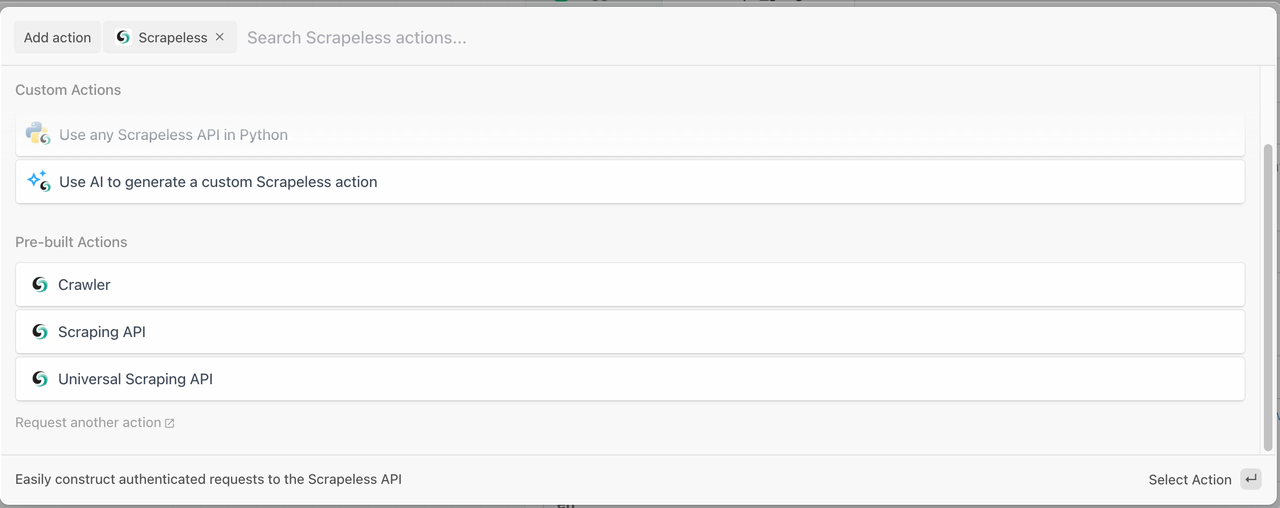Click the Scrapeless logo in the filter chip

[123, 37]
